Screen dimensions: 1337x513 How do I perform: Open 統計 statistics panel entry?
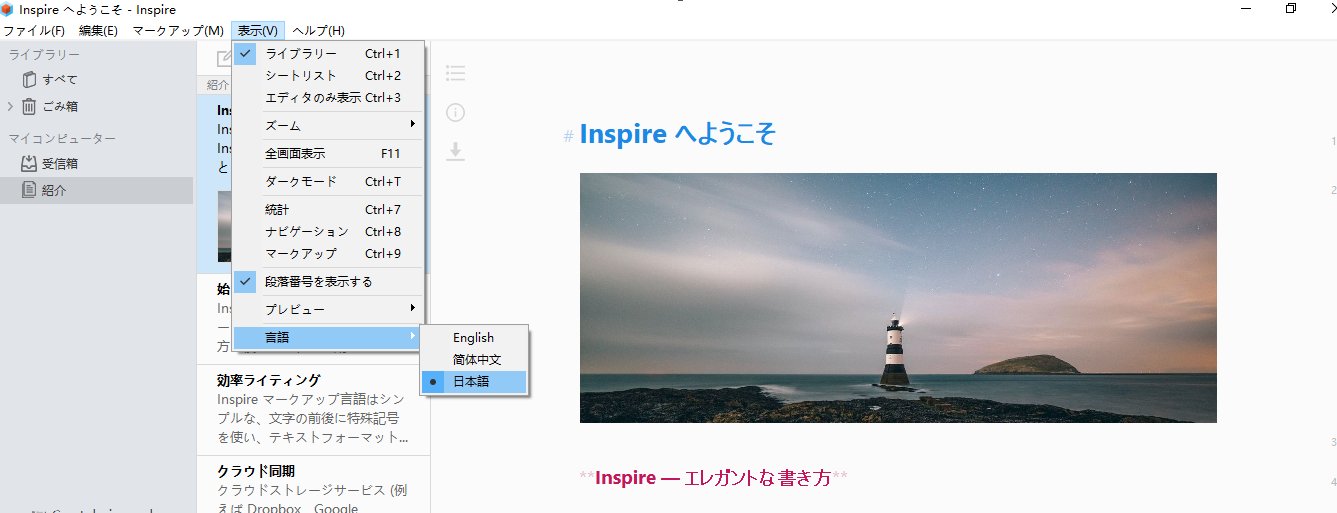point(328,210)
